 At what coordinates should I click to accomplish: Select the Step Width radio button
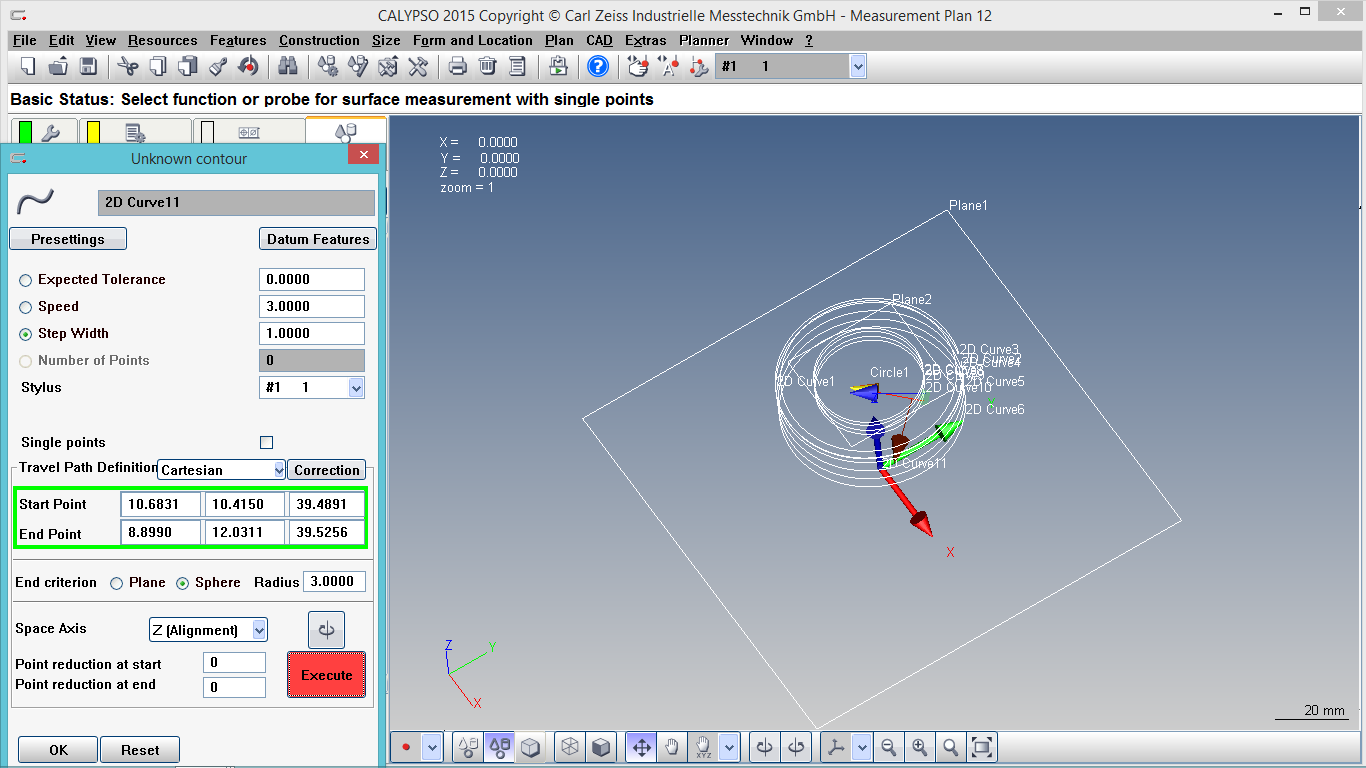[x=26, y=334]
